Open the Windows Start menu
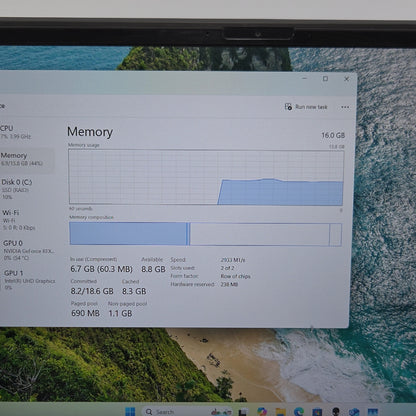The width and height of the screenshot is (416, 416). tap(130, 412)
